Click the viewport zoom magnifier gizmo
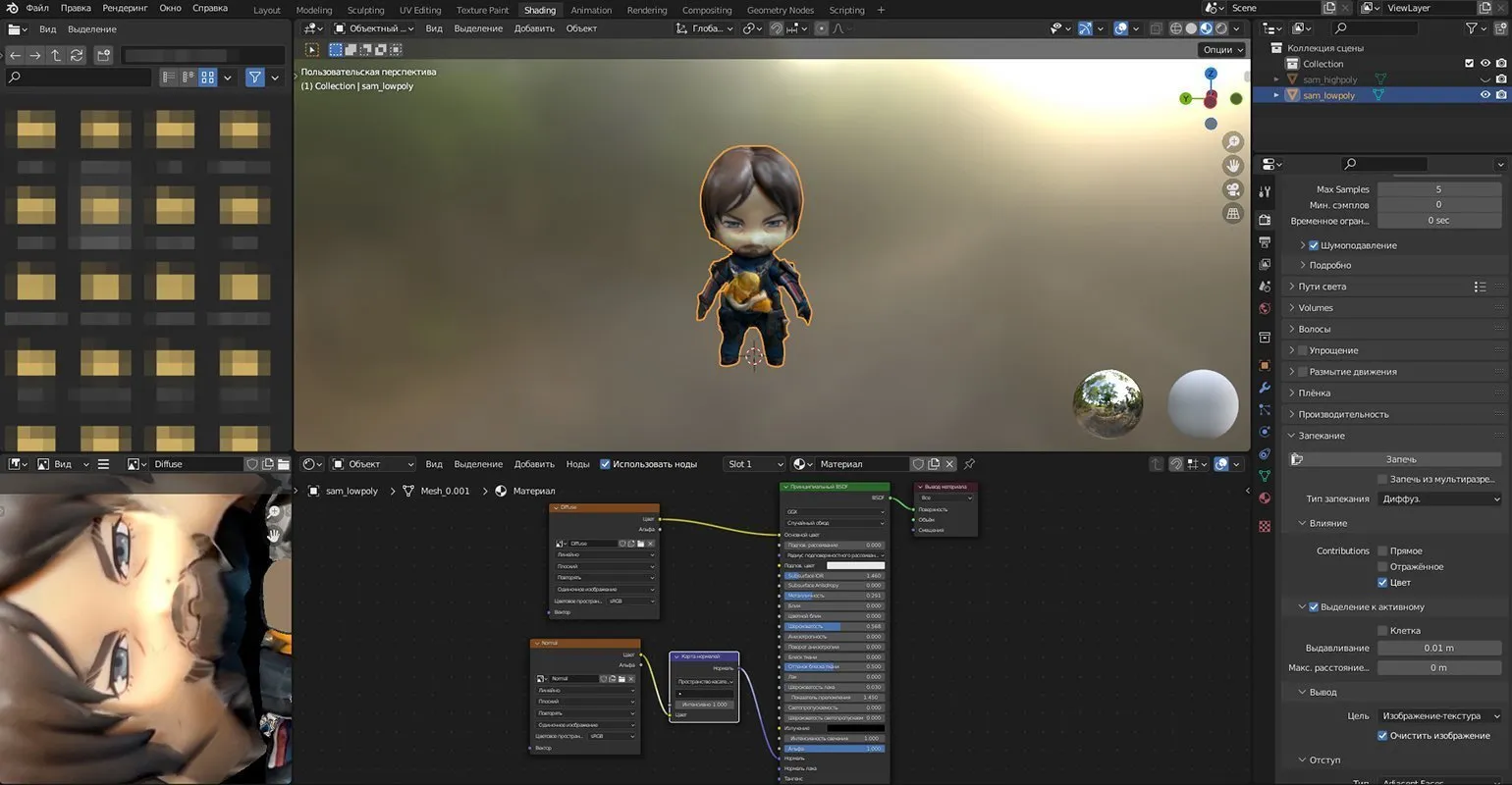Viewport: 1512px width, 785px height. (1233, 142)
